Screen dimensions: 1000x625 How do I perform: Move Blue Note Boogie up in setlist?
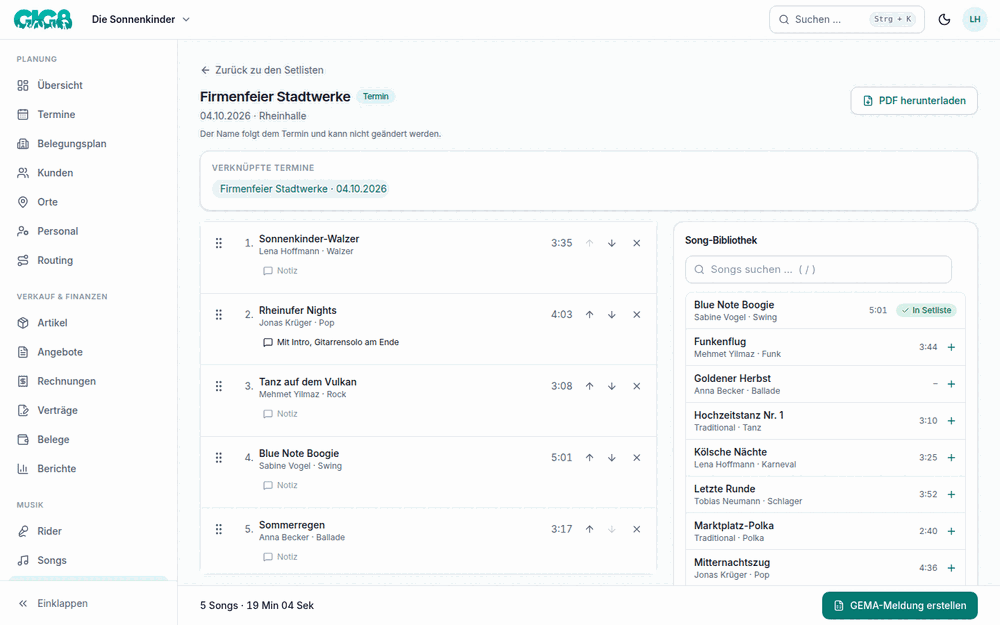point(589,457)
